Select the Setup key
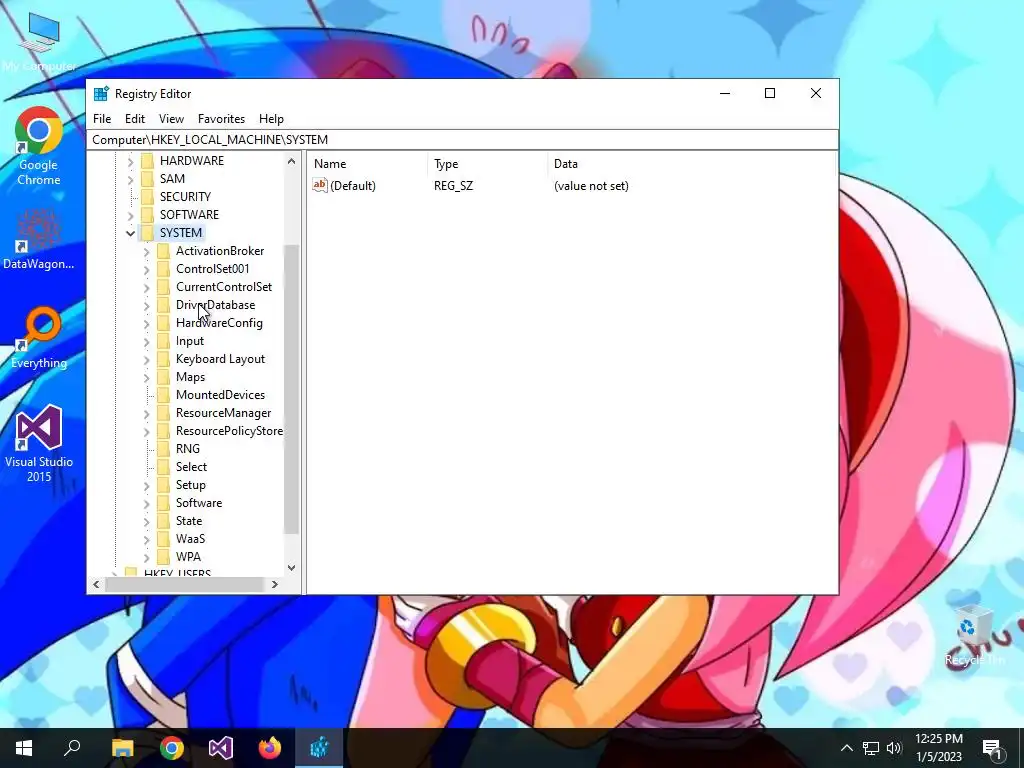1024x768 pixels. pos(191,485)
